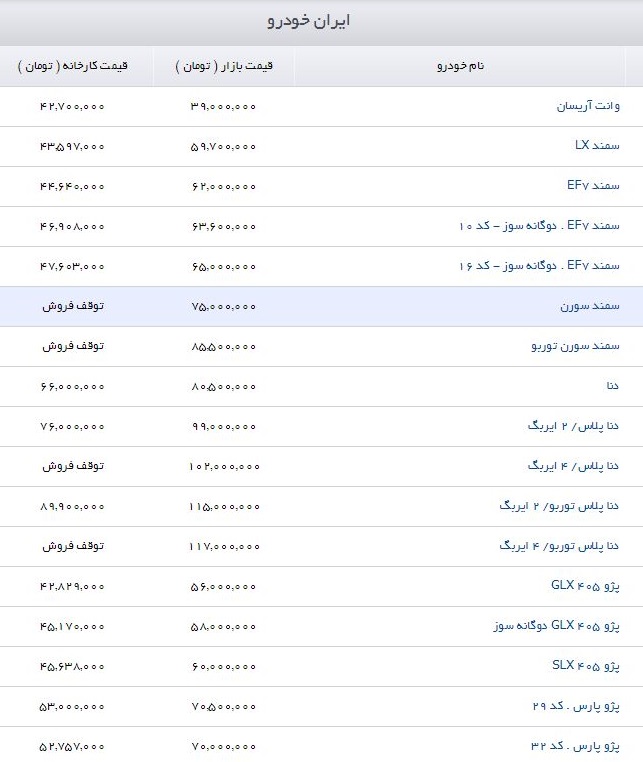Click market price of دنا پلاس توربو / 2 ایربگ
643x762 pixels.
point(223,506)
